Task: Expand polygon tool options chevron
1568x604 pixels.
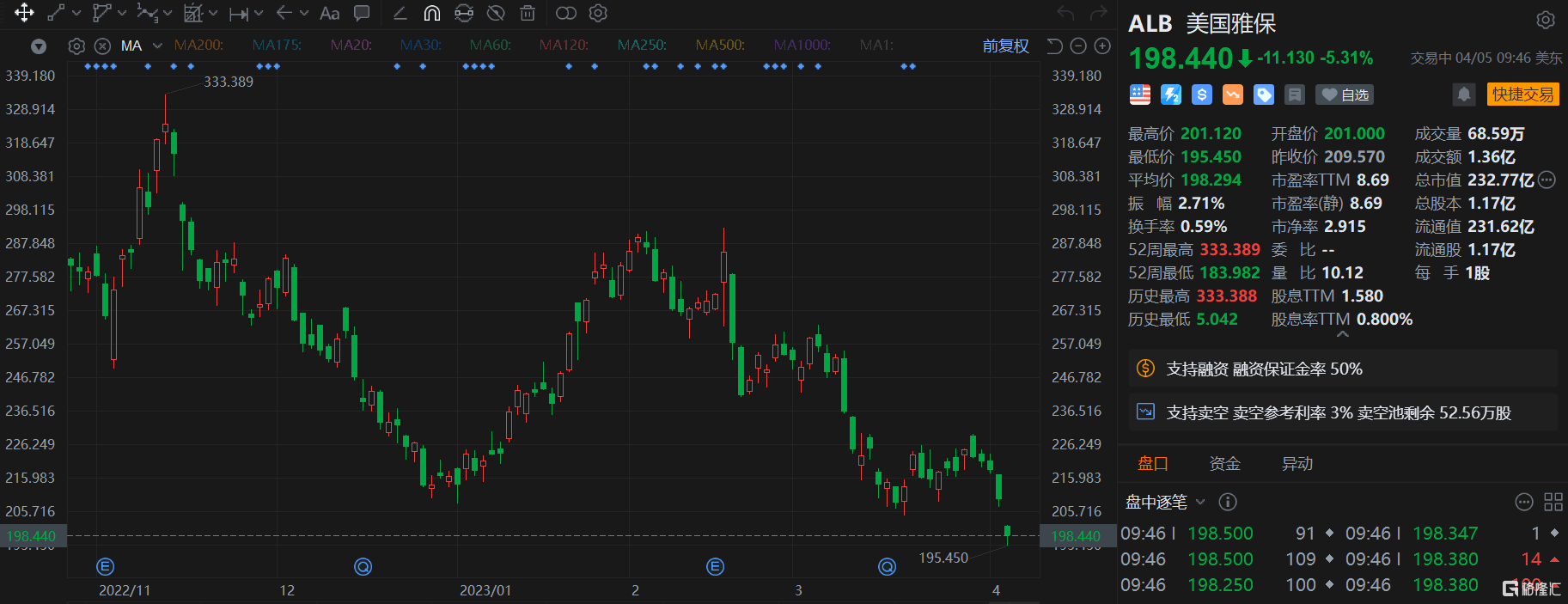Action: tap(122, 14)
